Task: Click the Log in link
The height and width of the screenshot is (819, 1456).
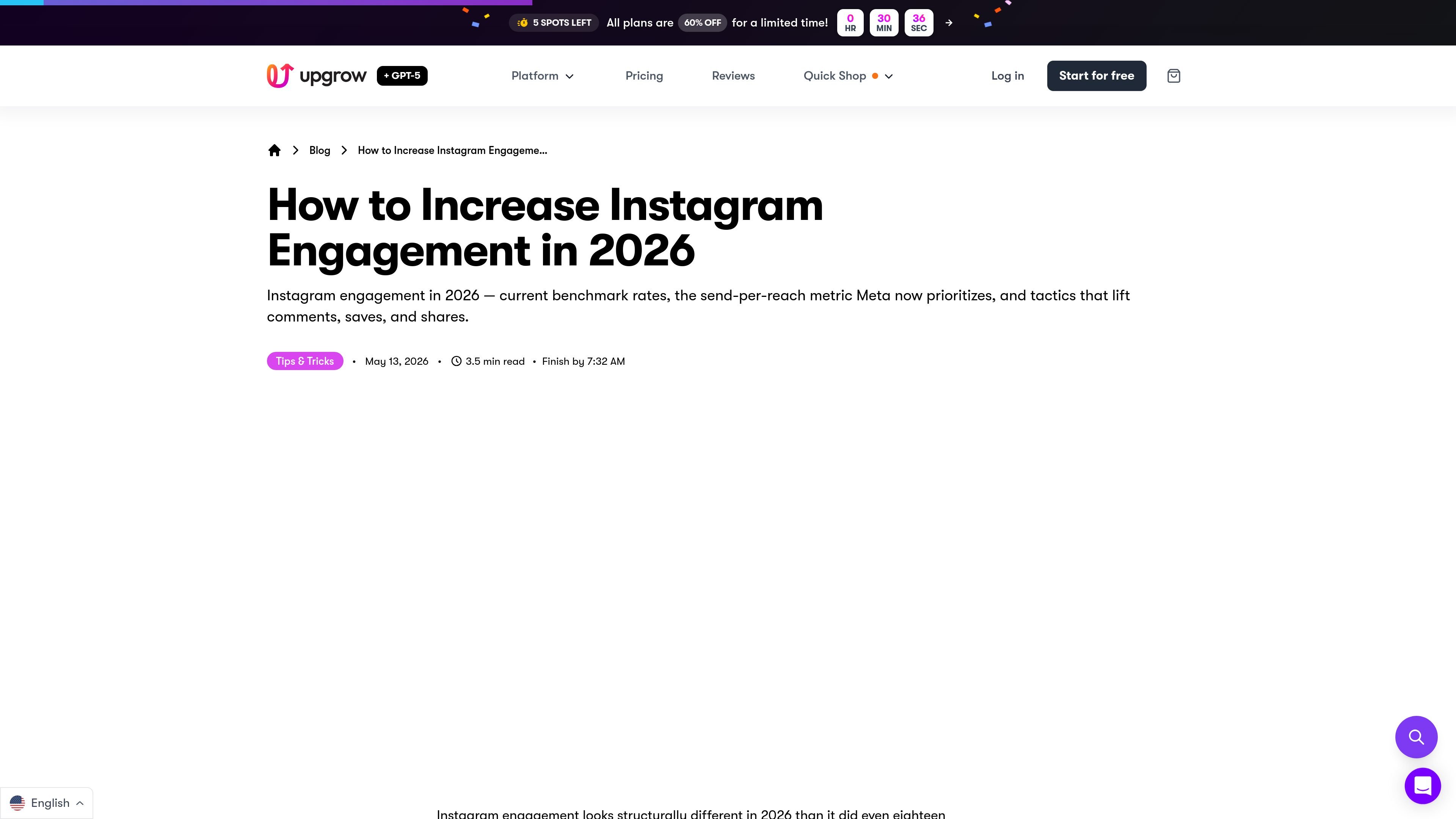Action: point(1007,76)
